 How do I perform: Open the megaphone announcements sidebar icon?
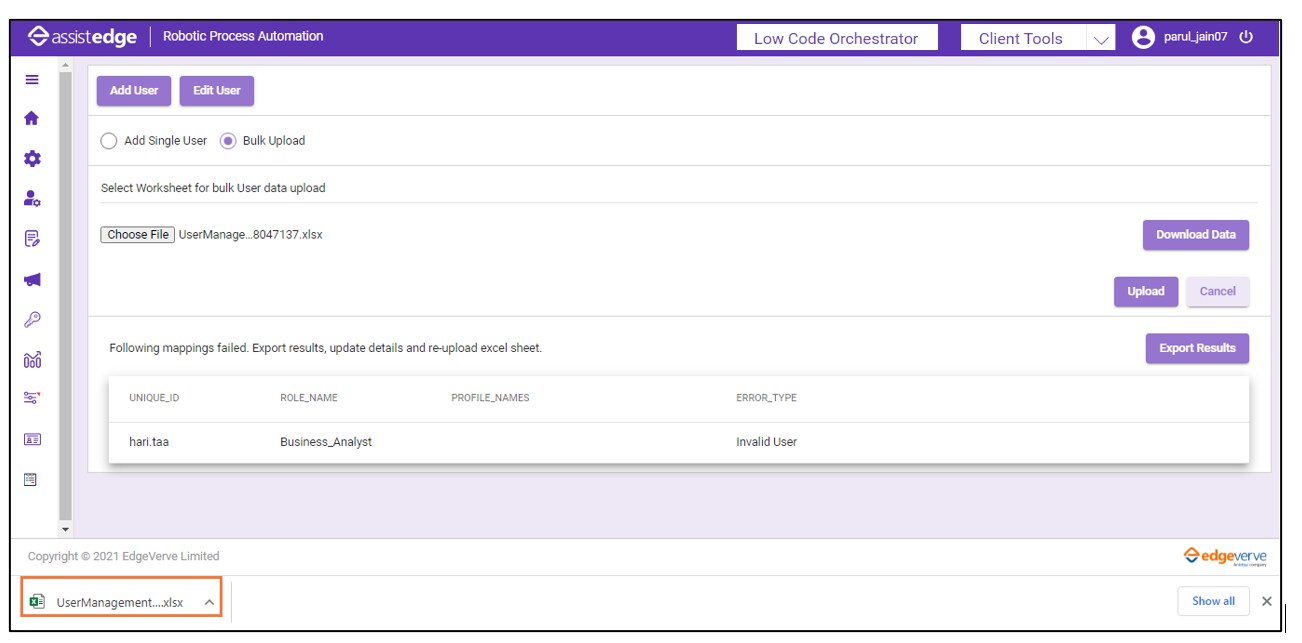click(x=32, y=279)
